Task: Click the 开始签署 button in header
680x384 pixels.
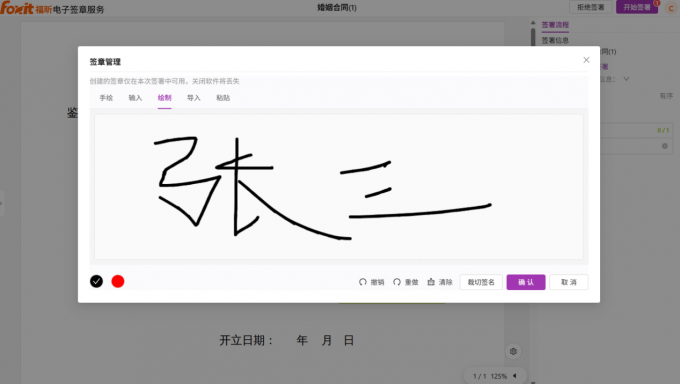Action: (637, 7)
